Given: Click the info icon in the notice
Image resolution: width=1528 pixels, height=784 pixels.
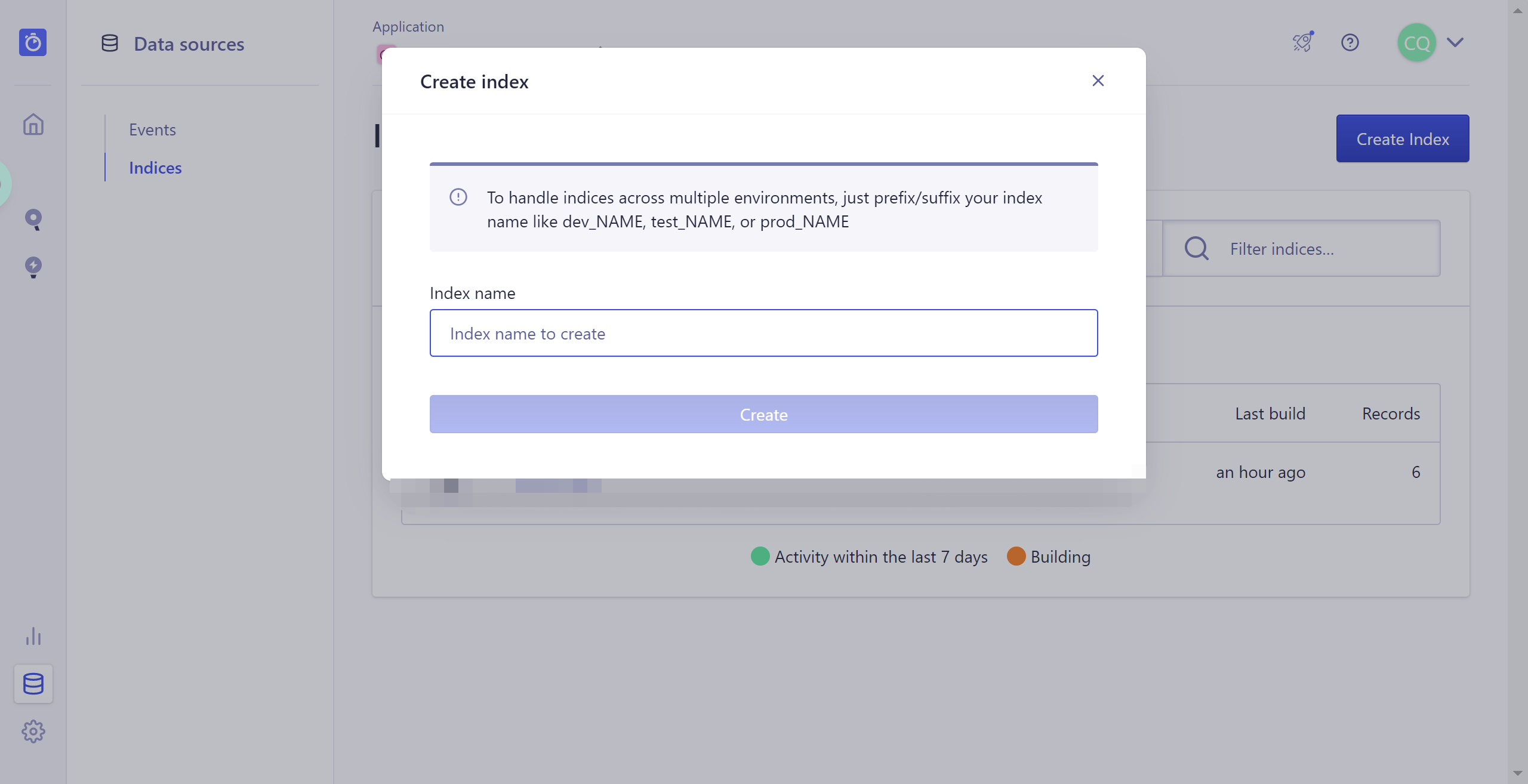Looking at the screenshot, I should [x=458, y=197].
